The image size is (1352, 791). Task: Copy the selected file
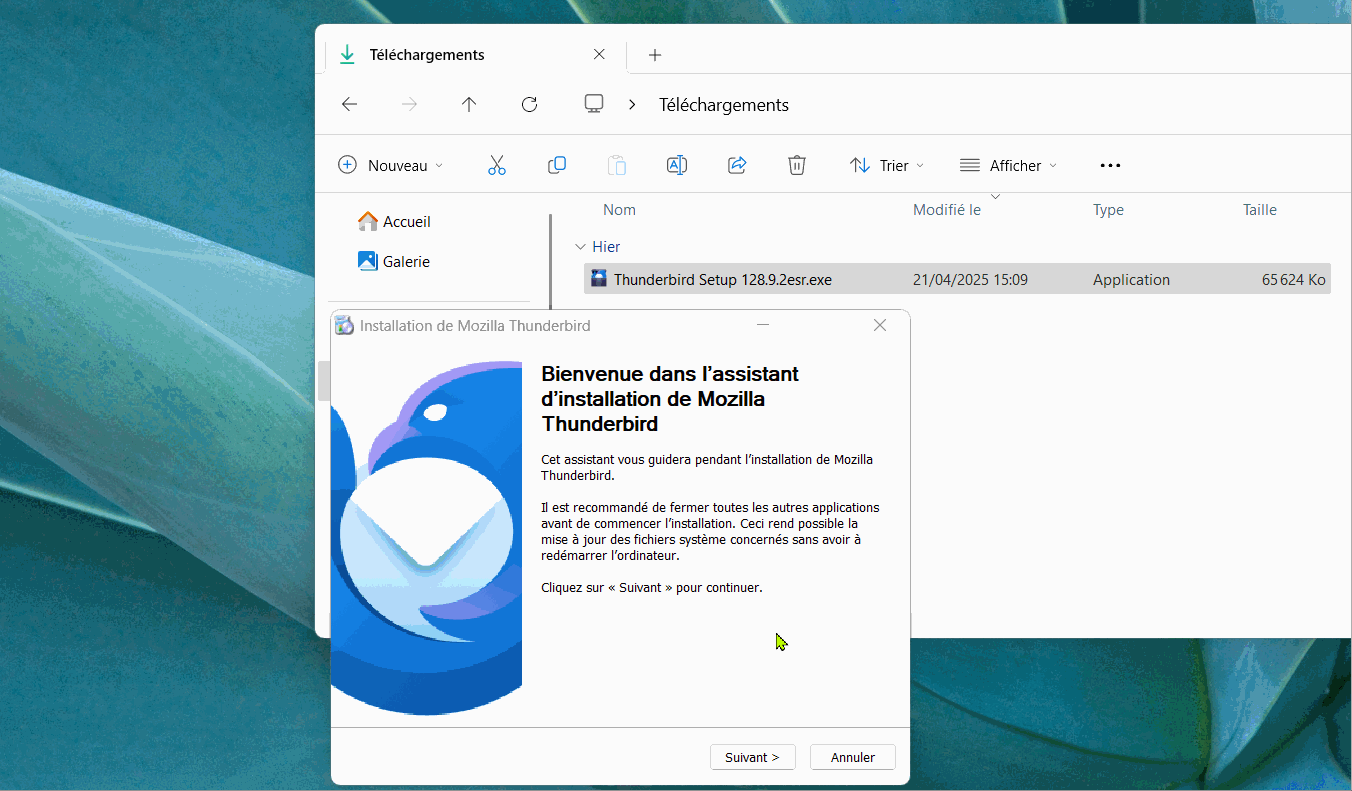[x=557, y=165]
